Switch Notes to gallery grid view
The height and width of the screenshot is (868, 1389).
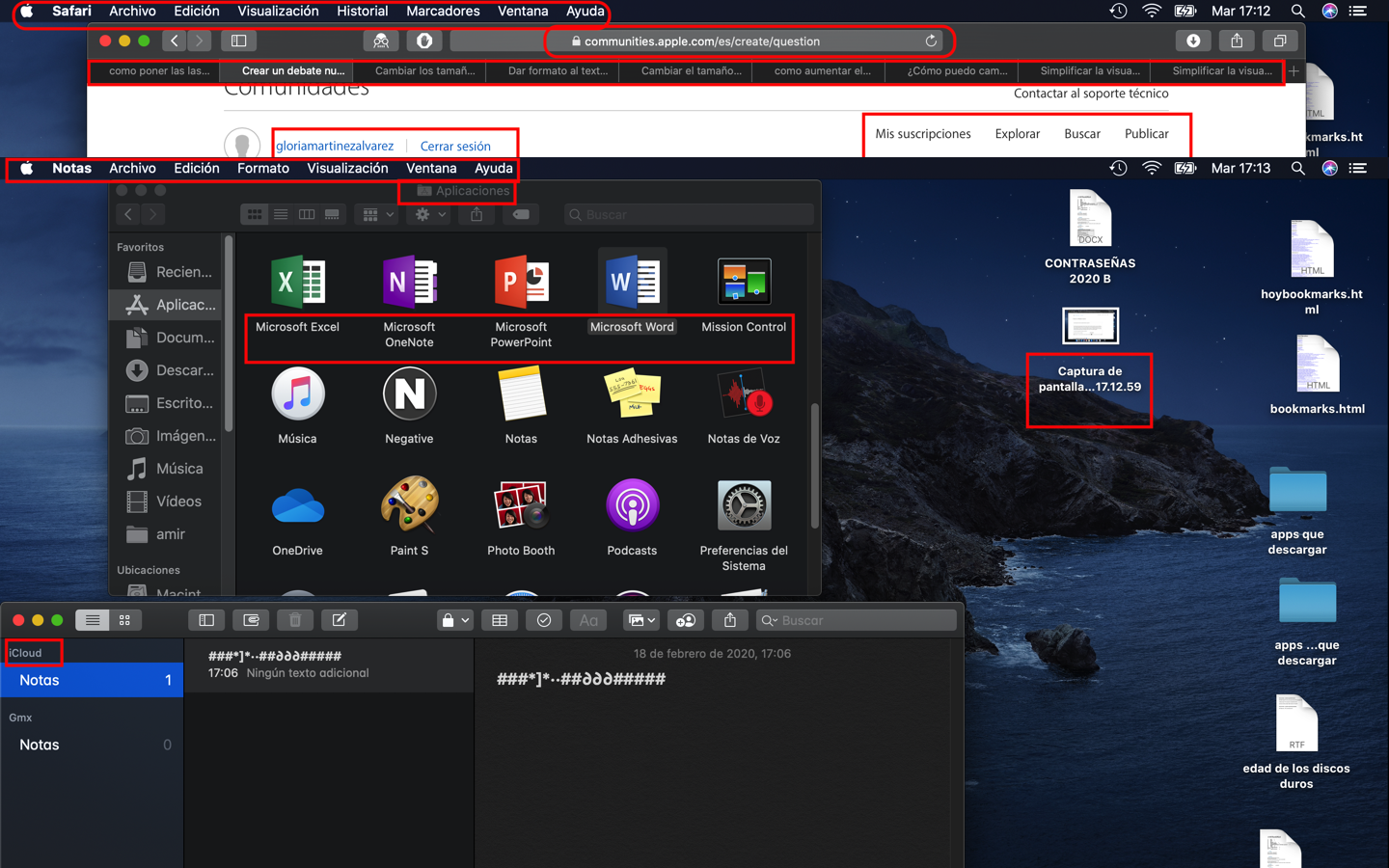(x=124, y=620)
